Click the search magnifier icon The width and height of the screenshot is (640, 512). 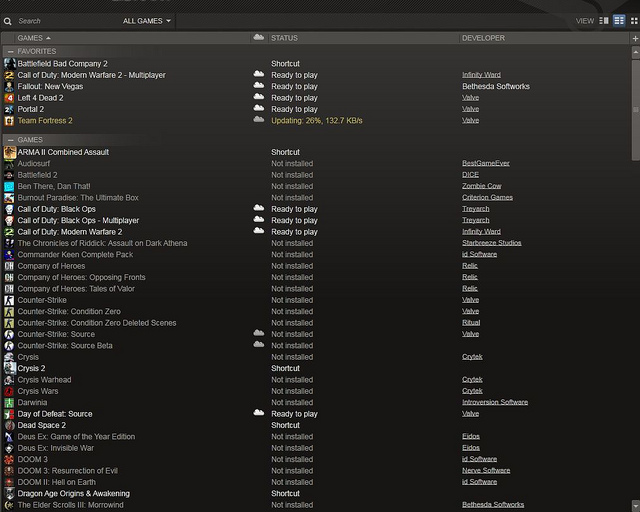coord(7,21)
